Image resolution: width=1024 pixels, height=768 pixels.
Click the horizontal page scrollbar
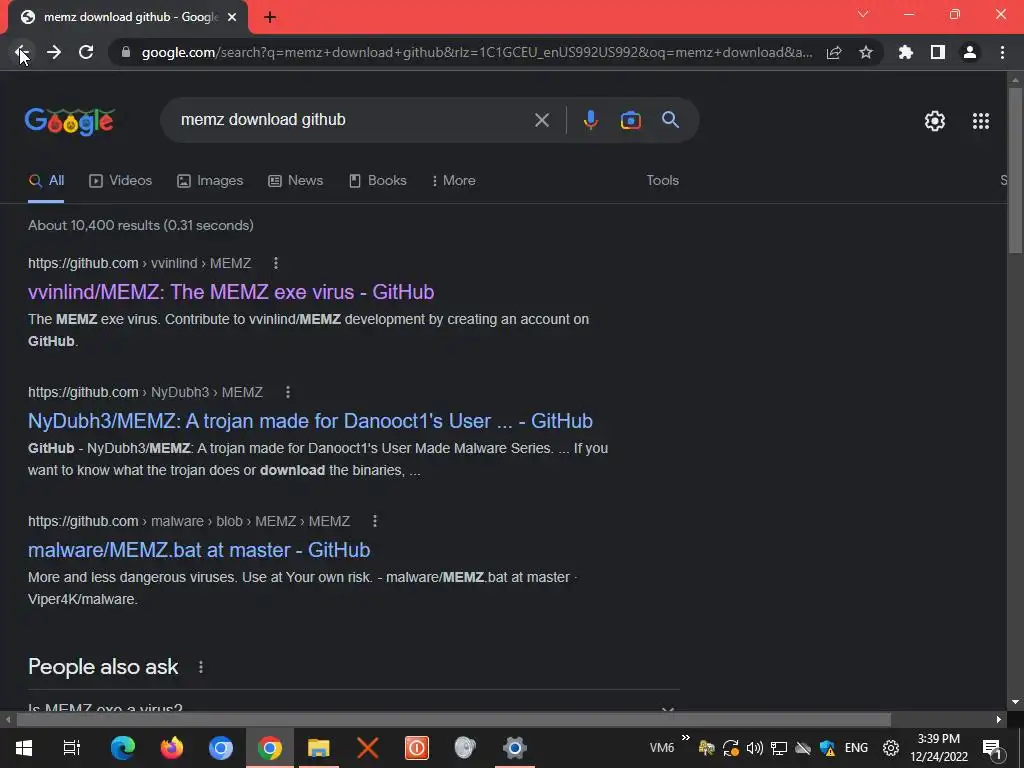453,720
